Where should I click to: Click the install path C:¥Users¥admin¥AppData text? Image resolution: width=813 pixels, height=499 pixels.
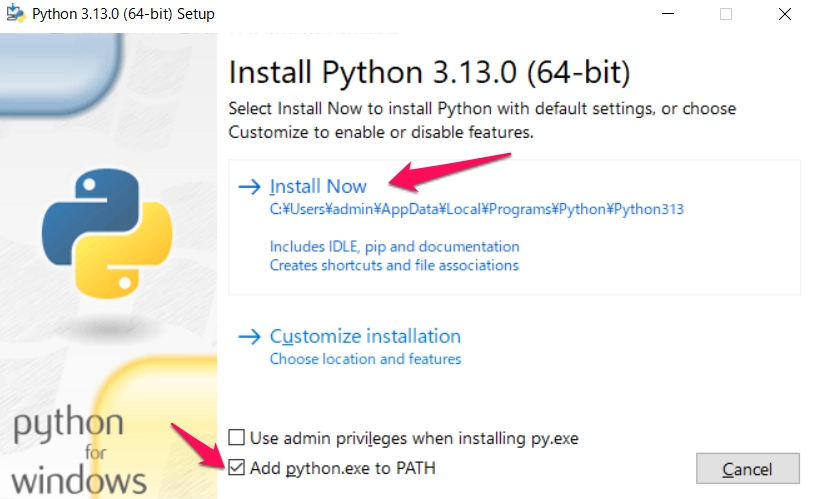(x=476, y=209)
